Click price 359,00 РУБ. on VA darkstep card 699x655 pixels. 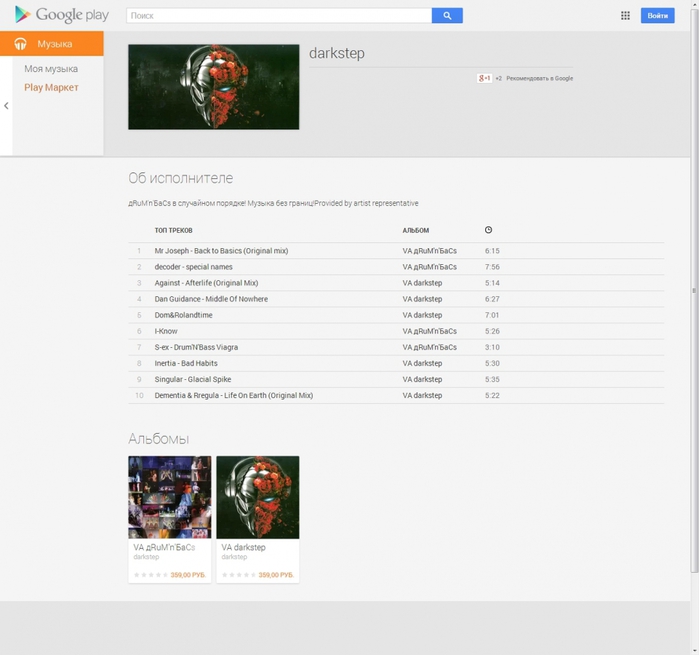(276, 575)
